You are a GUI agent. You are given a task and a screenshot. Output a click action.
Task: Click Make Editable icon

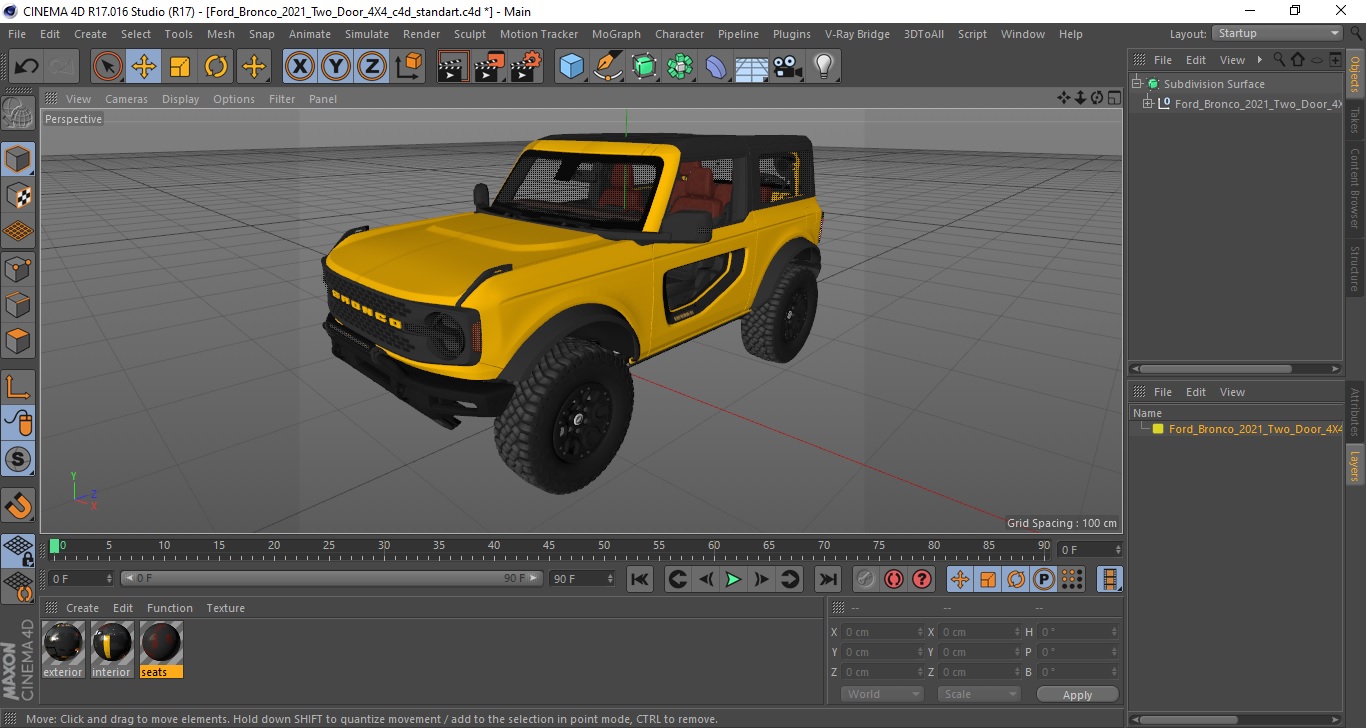(x=18, y=113)
